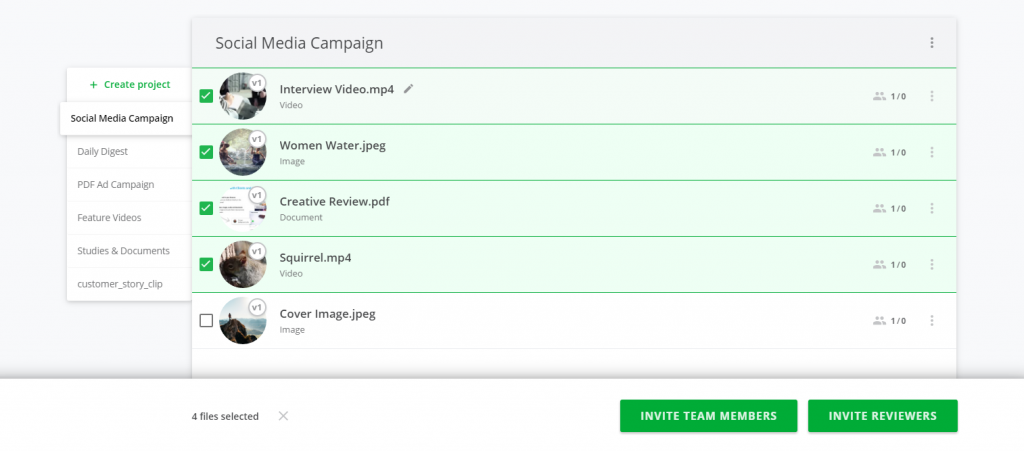1024x451 pixels.
Task: Click the reviewers people icon for Women Water.jpeg
Action: [880, 152]
